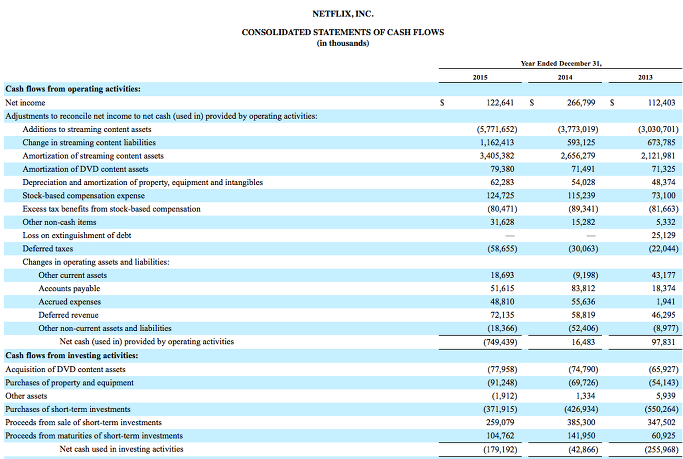Select the value 79,380
The width and height of the screenshot is (683, 459).
[503, 169]
